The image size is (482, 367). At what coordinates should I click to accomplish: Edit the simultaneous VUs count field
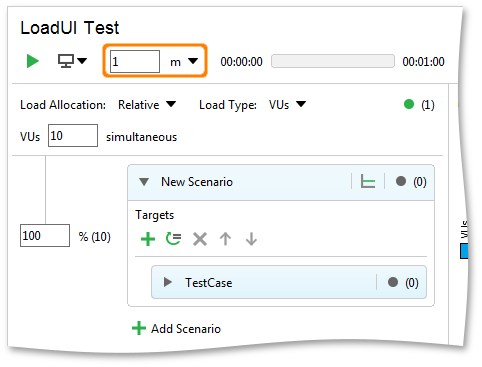[x=73, y=136]
